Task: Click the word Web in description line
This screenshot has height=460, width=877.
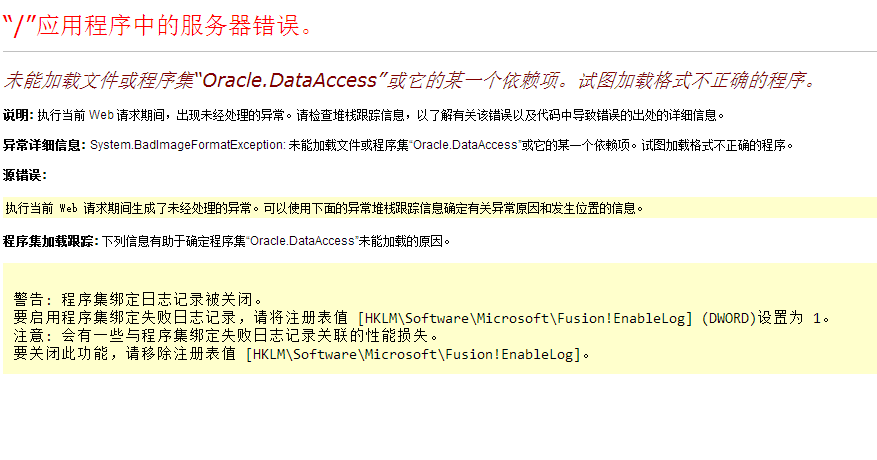Action: pos(101,115)
